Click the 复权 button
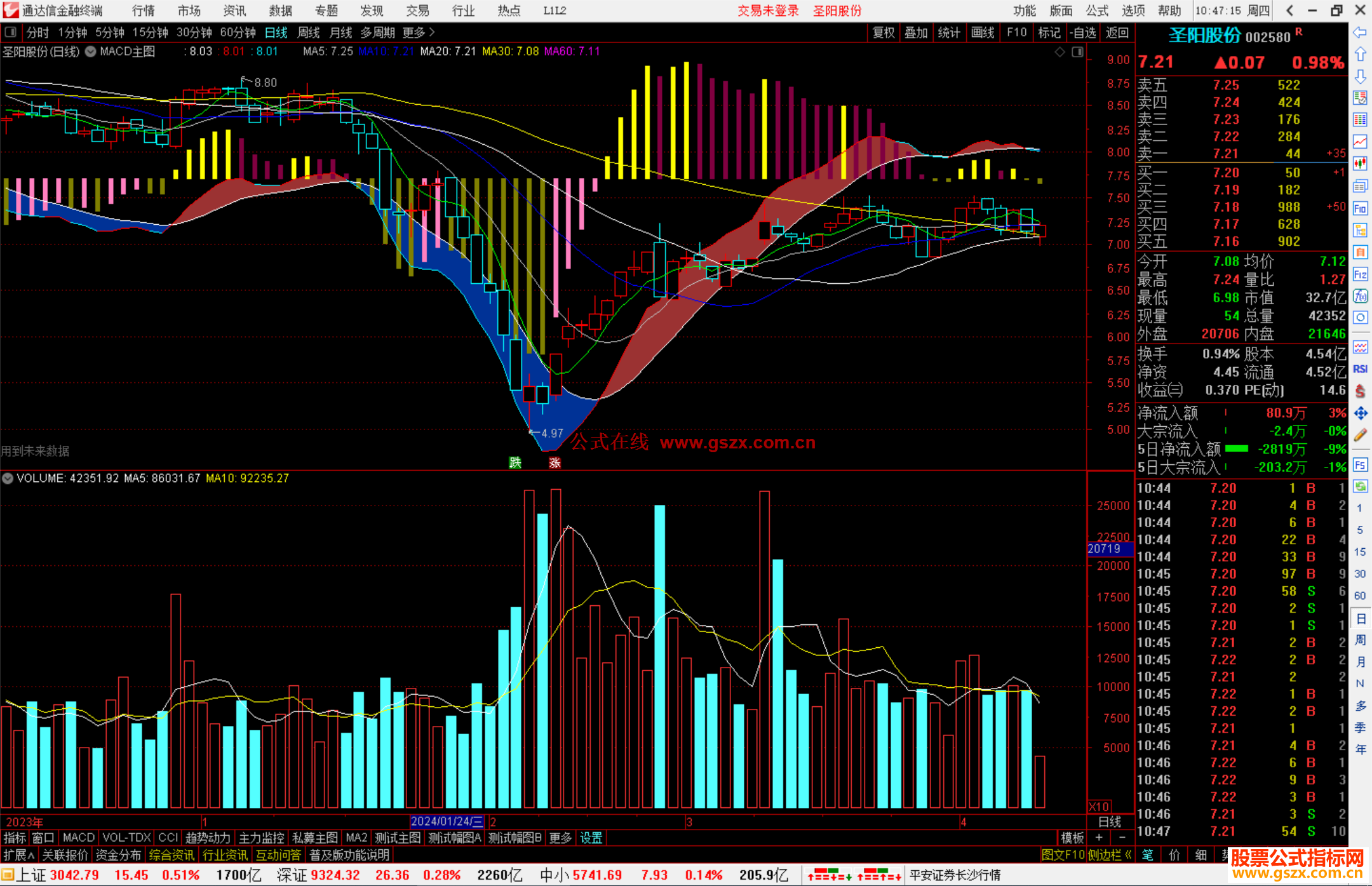 tap(883, 32)
